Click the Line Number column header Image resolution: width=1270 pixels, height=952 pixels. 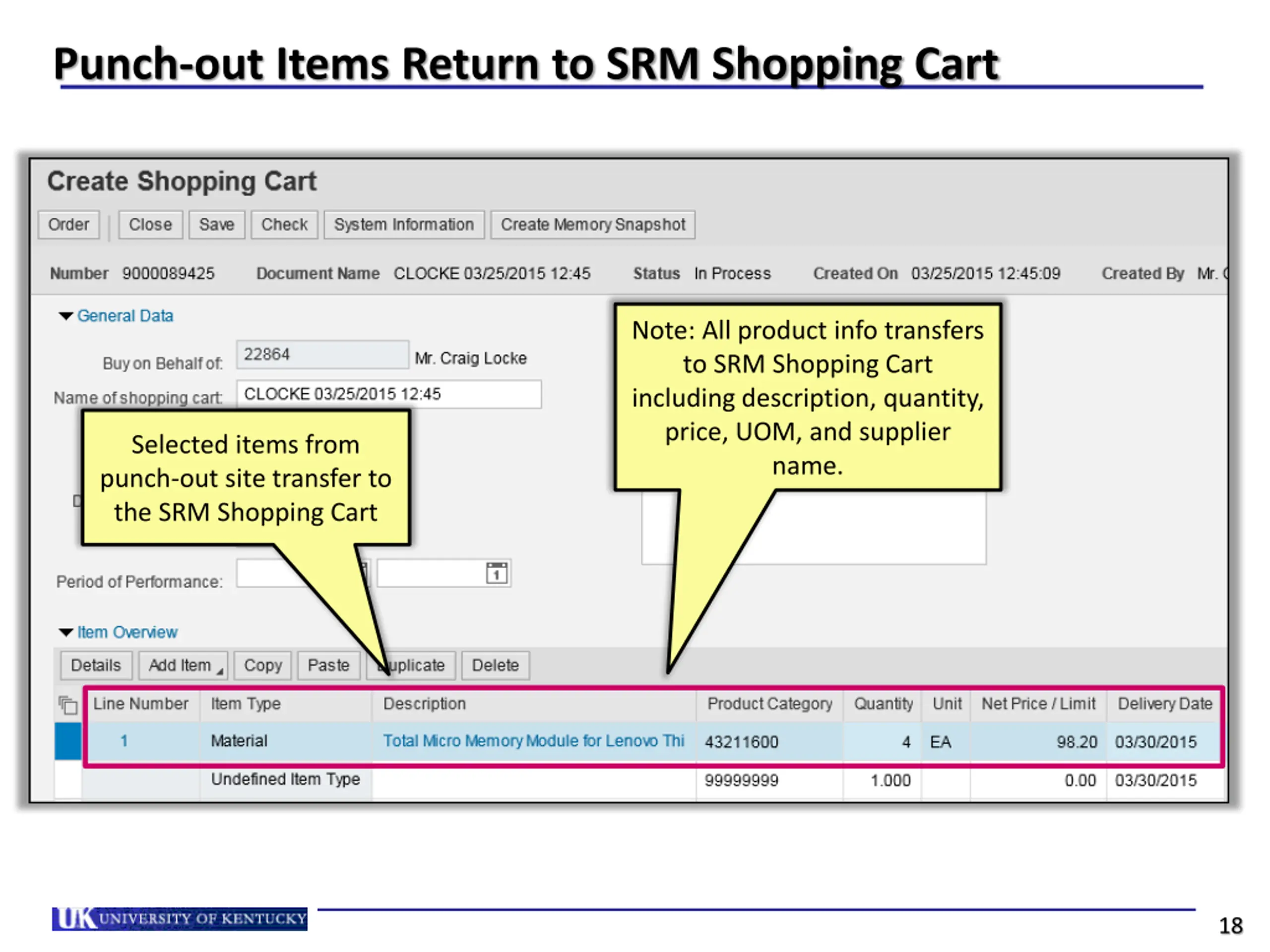click(141, 704)
